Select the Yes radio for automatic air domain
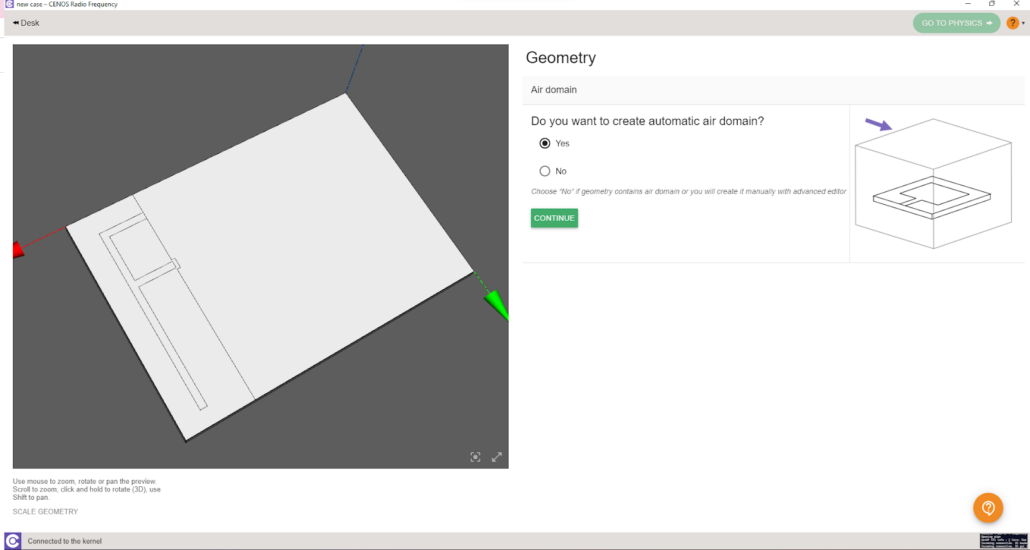 coord(545,143)
